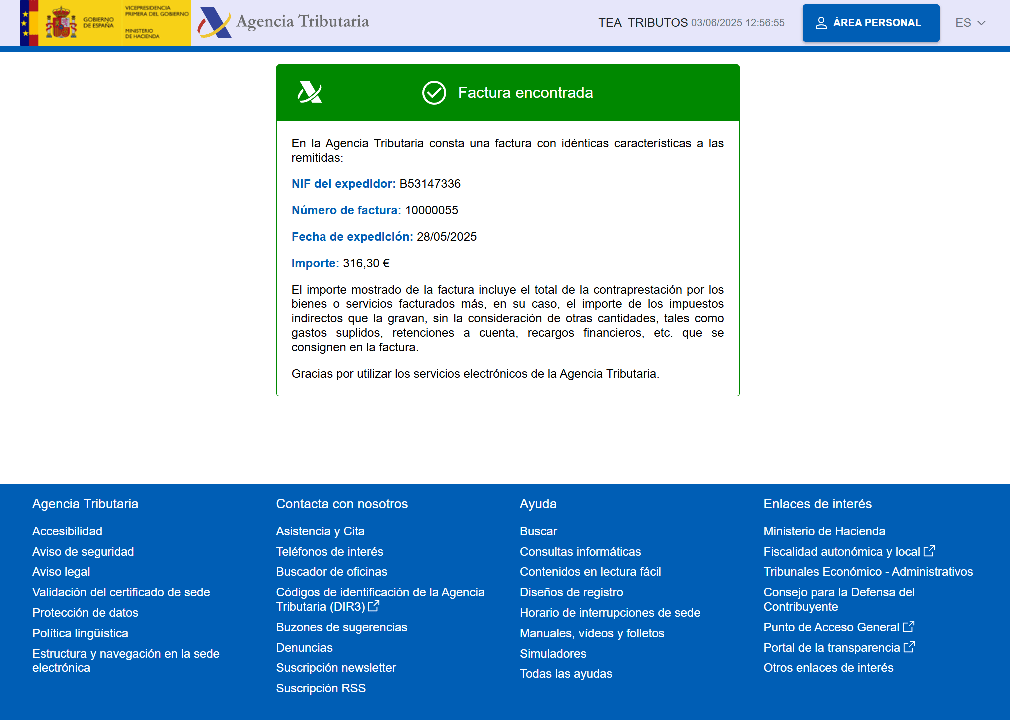Click the user icon in Área Personal

coord(821,23)
